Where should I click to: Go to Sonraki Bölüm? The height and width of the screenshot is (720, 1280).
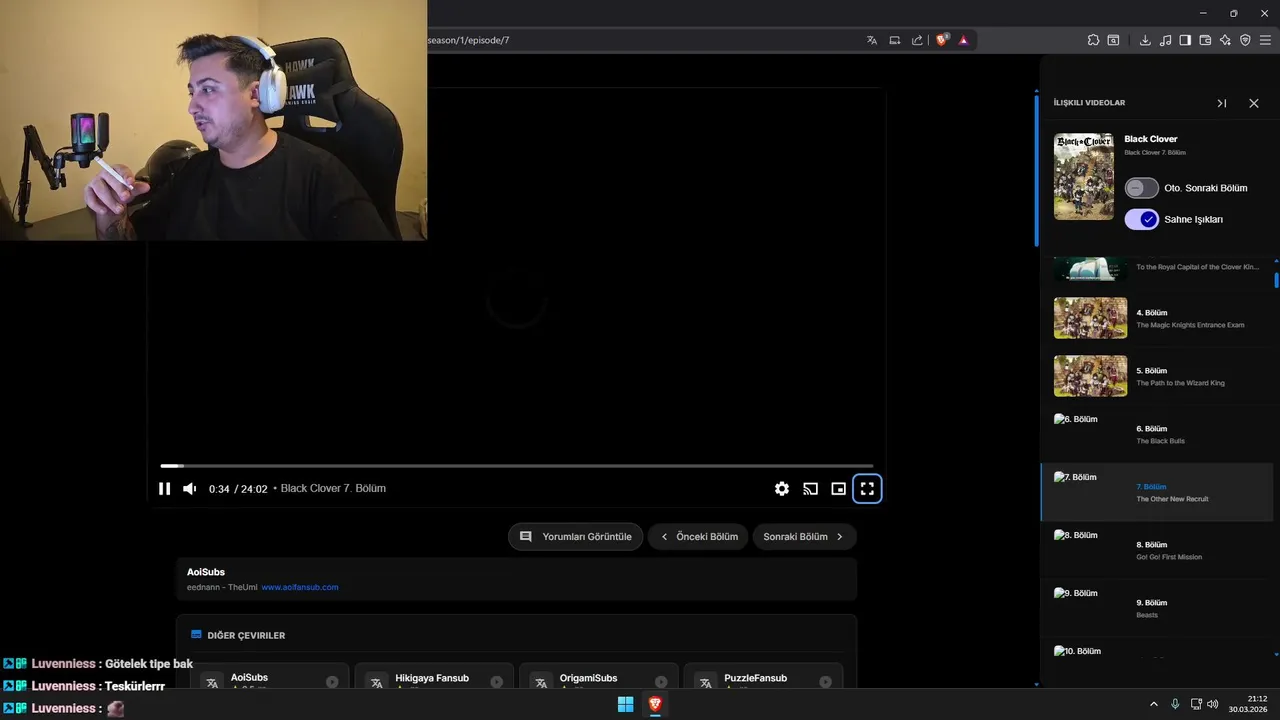coord(804,537)
